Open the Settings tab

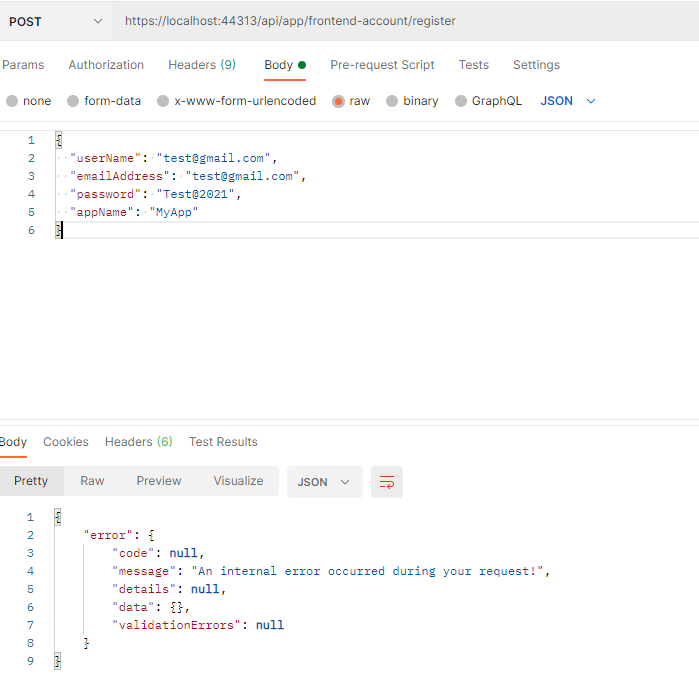click(x=536, y=65)
